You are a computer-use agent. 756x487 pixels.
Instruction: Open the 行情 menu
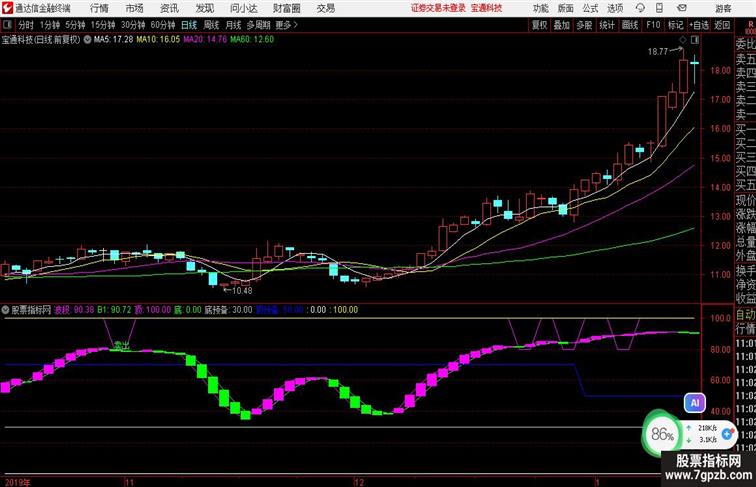[x=99, y=8]
